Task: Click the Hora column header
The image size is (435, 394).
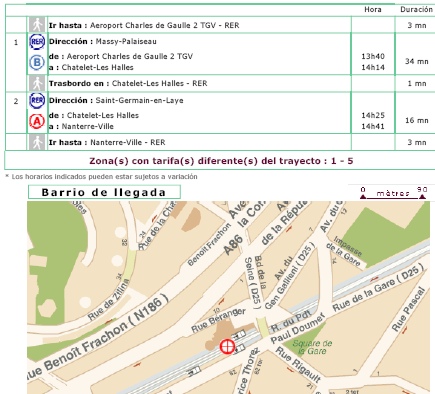Action: click(373, 10)
